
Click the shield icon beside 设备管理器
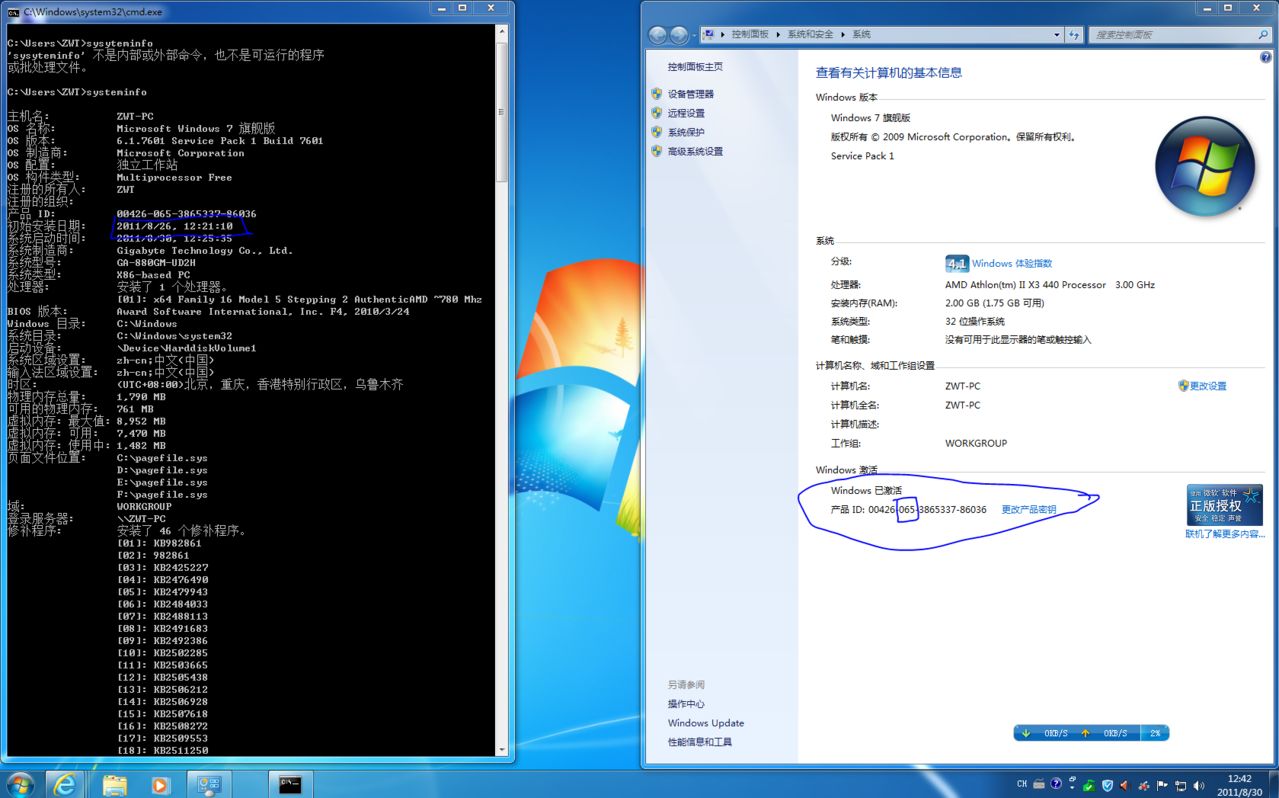pos(657,94)
